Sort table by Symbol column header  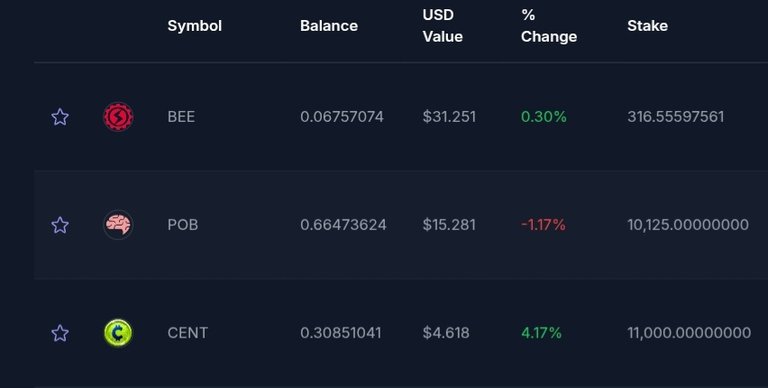(194, 25)
